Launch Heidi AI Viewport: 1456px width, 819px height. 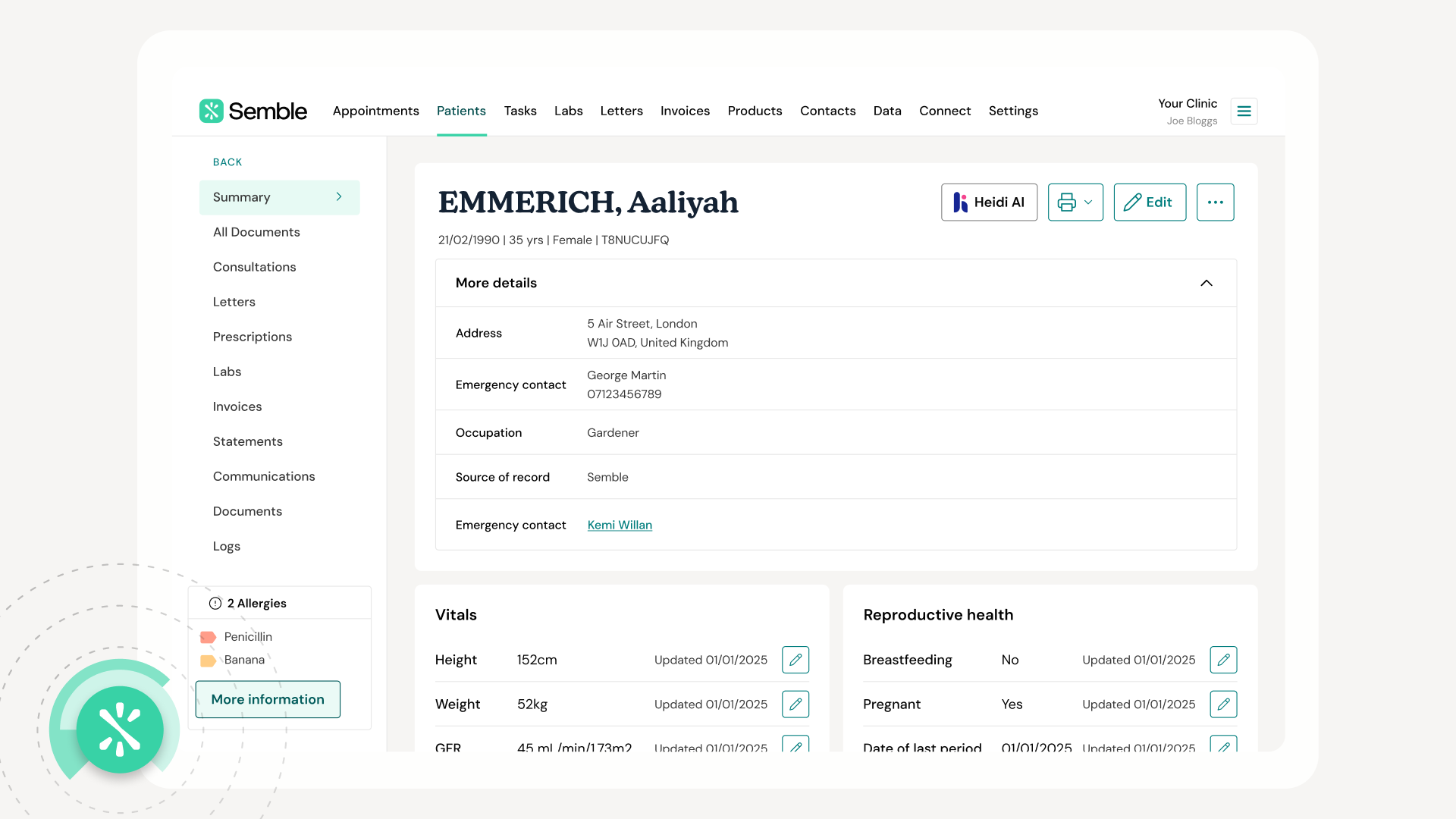[989, 202]
